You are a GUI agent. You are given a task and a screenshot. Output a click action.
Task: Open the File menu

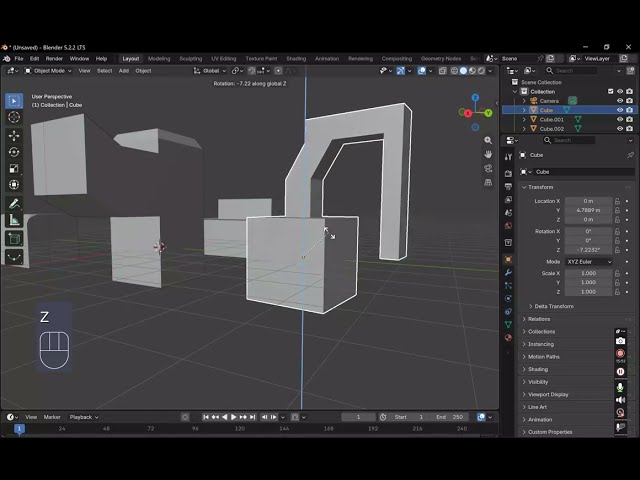pos(19,58)
